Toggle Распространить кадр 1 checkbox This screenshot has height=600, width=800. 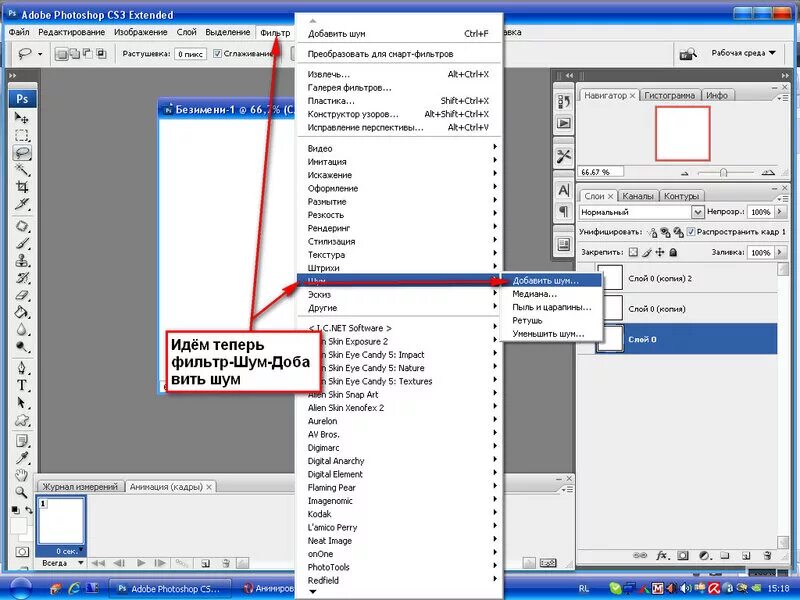click(691, 232)
